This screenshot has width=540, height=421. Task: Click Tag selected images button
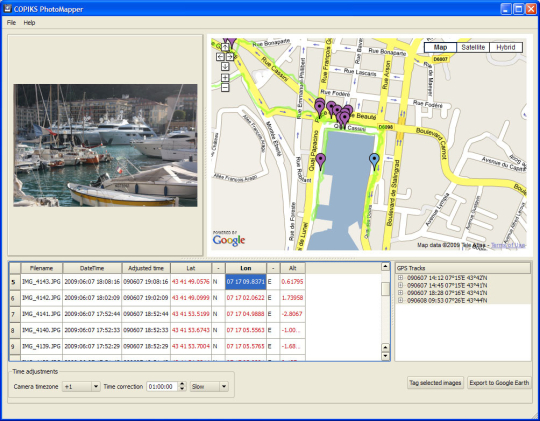[435, 383]
